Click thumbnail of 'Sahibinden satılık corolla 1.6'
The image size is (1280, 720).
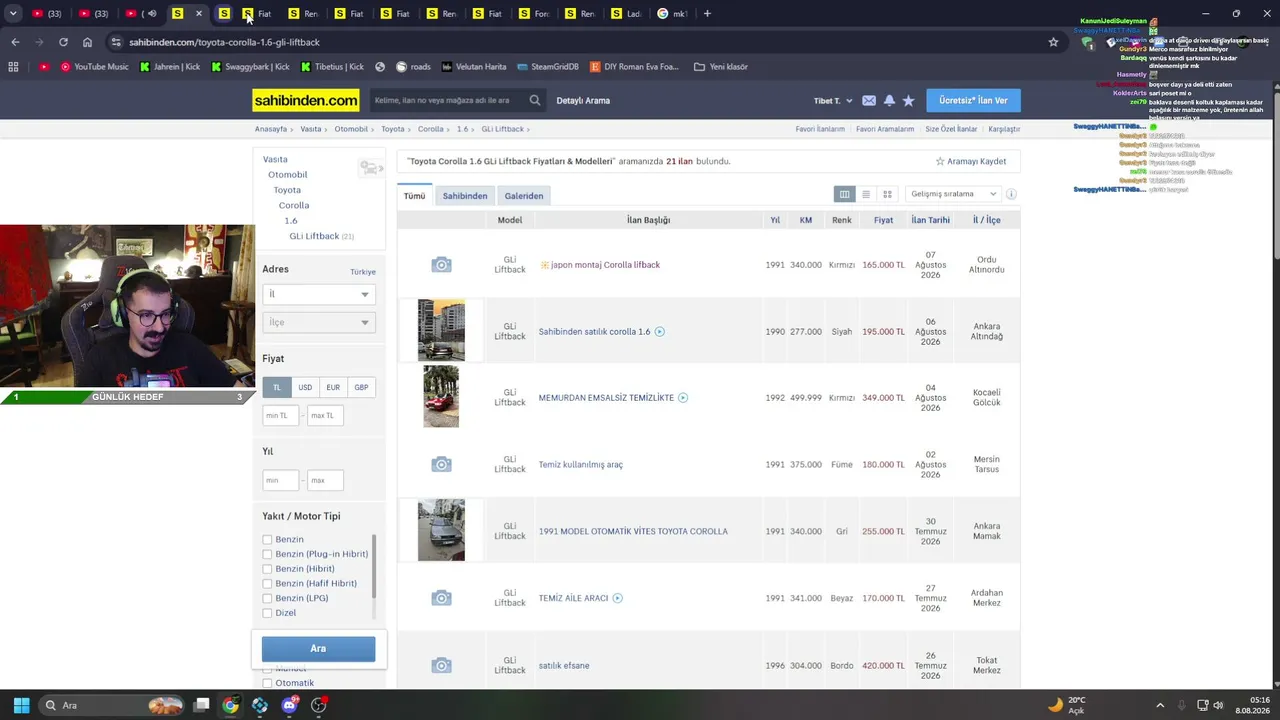pos(441,330)
